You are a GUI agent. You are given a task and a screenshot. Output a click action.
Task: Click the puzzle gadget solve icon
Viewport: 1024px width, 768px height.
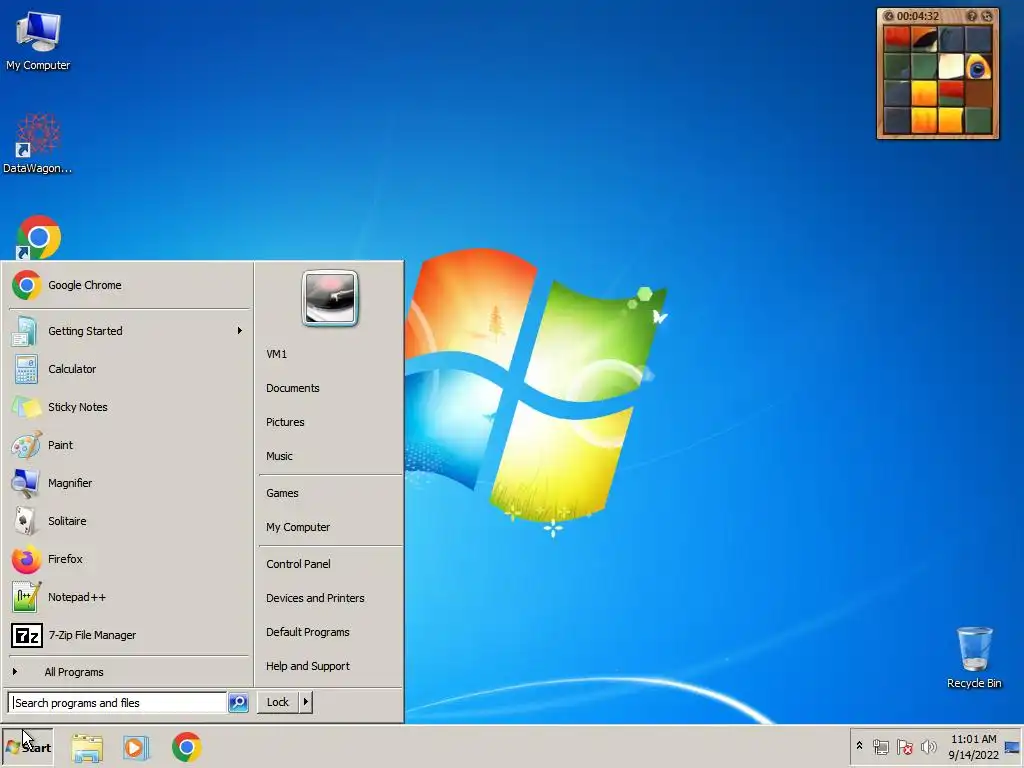pos(987,16)
